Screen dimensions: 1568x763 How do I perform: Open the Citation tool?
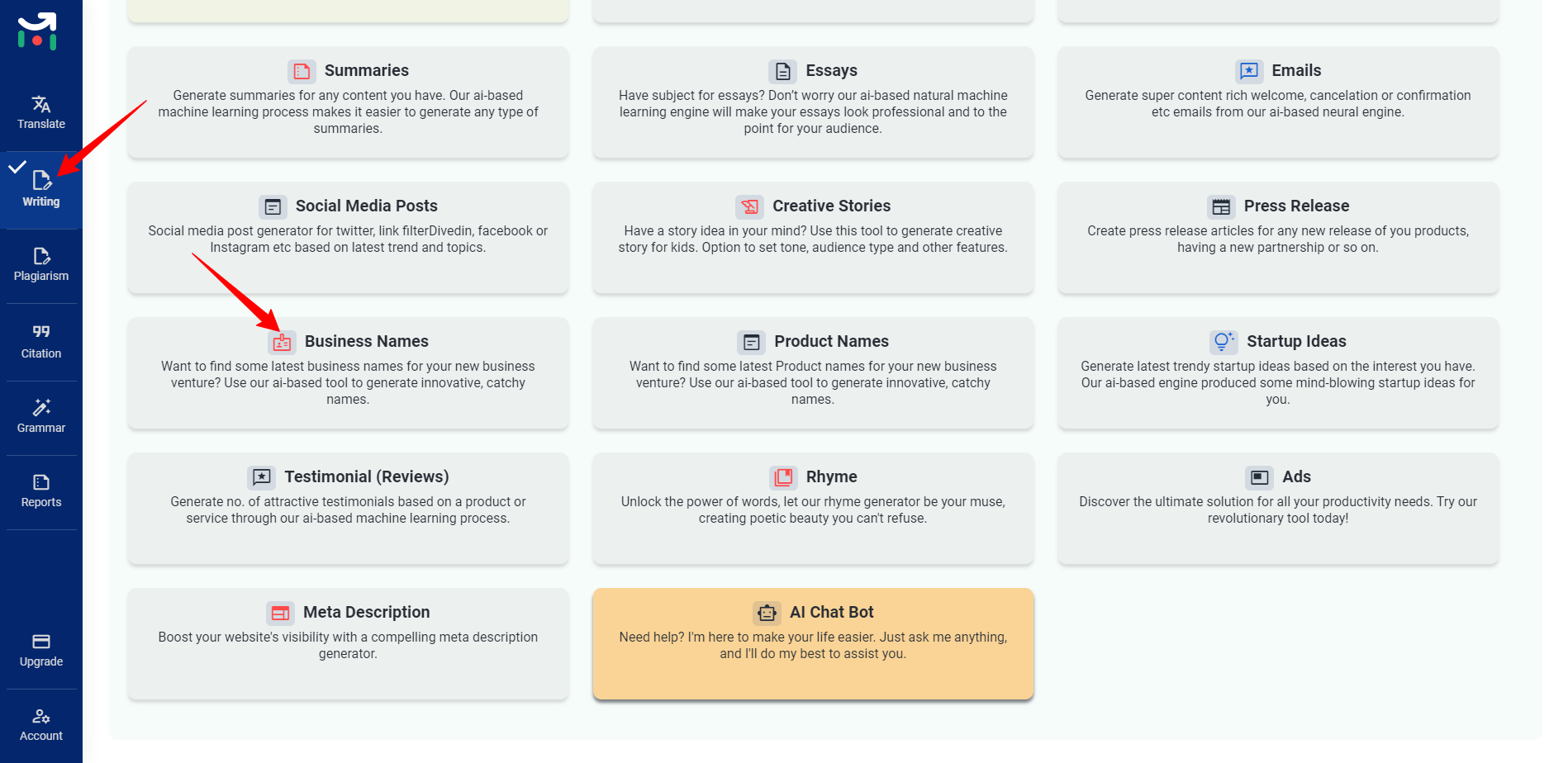(40, 340)
